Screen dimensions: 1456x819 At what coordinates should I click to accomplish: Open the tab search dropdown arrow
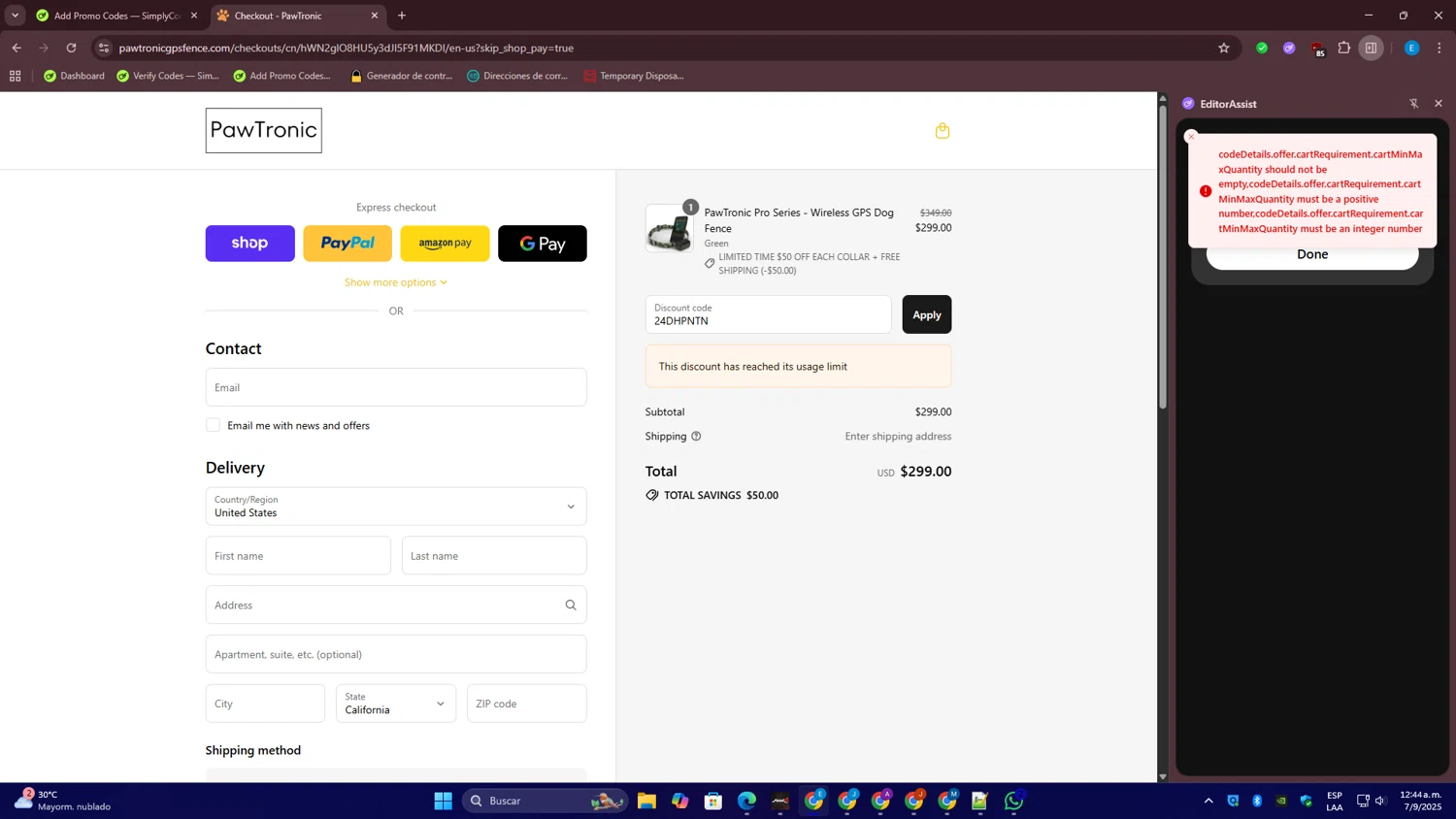pyautogui.click(x=15, y=16)
